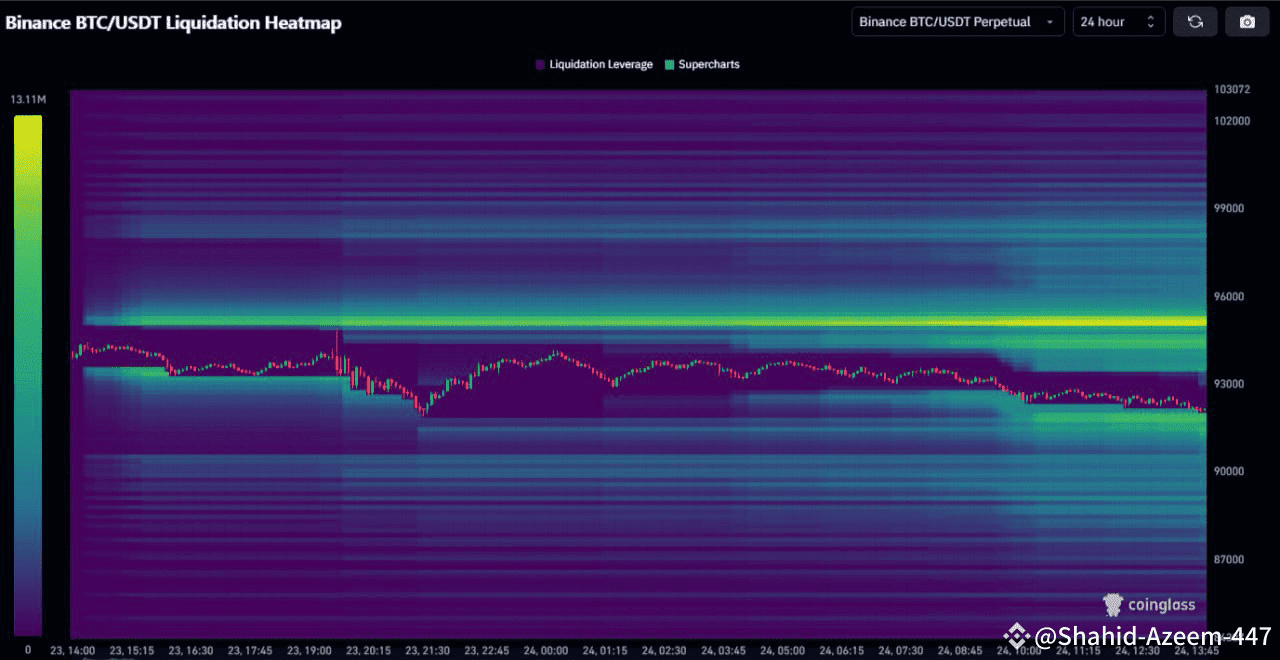Click the 90000 price axis label
Viewport: 1280px width, 660px height.
click(x=1229, y=472)
